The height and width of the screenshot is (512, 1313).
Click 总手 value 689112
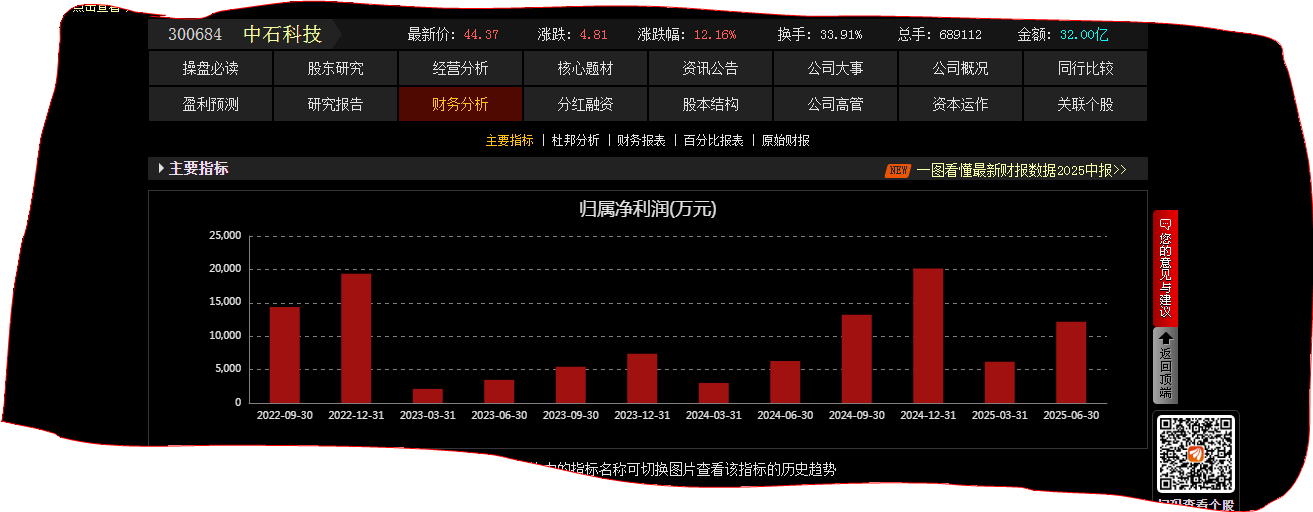tap(960, 35)
